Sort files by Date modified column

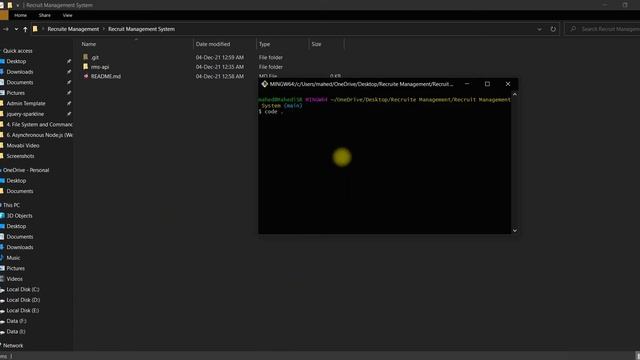213,44
